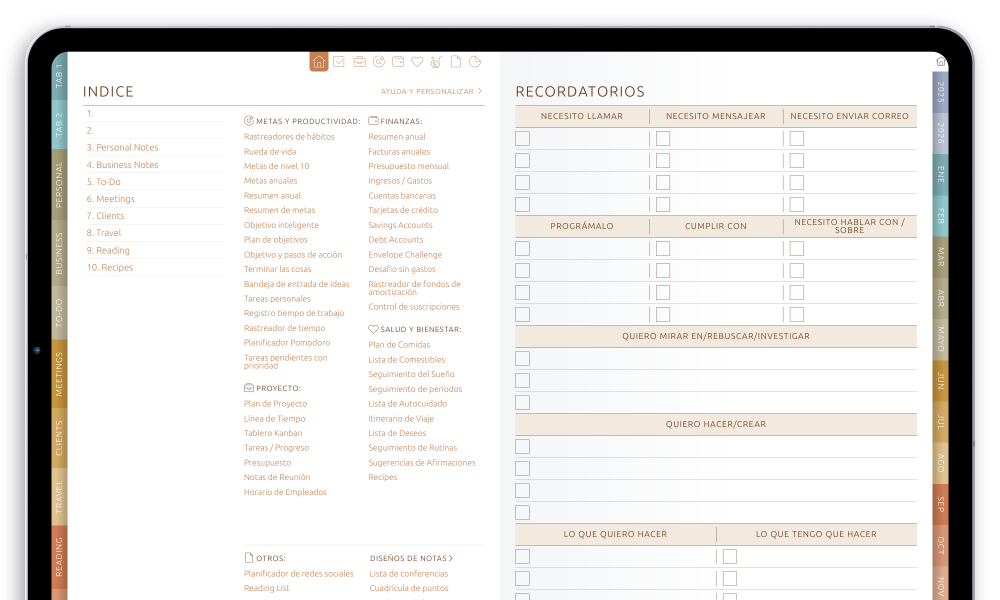Go to Presupuesto mensual
Viewport: 1000px width, 600px height.
(x=408, y=166)
